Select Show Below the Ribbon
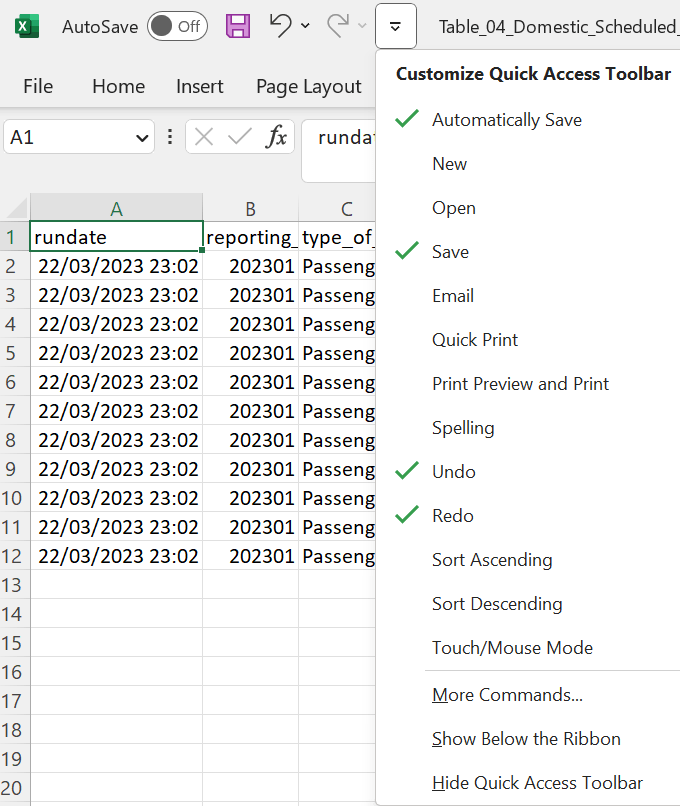Screen dimensions: 680x806 [526, 739]
